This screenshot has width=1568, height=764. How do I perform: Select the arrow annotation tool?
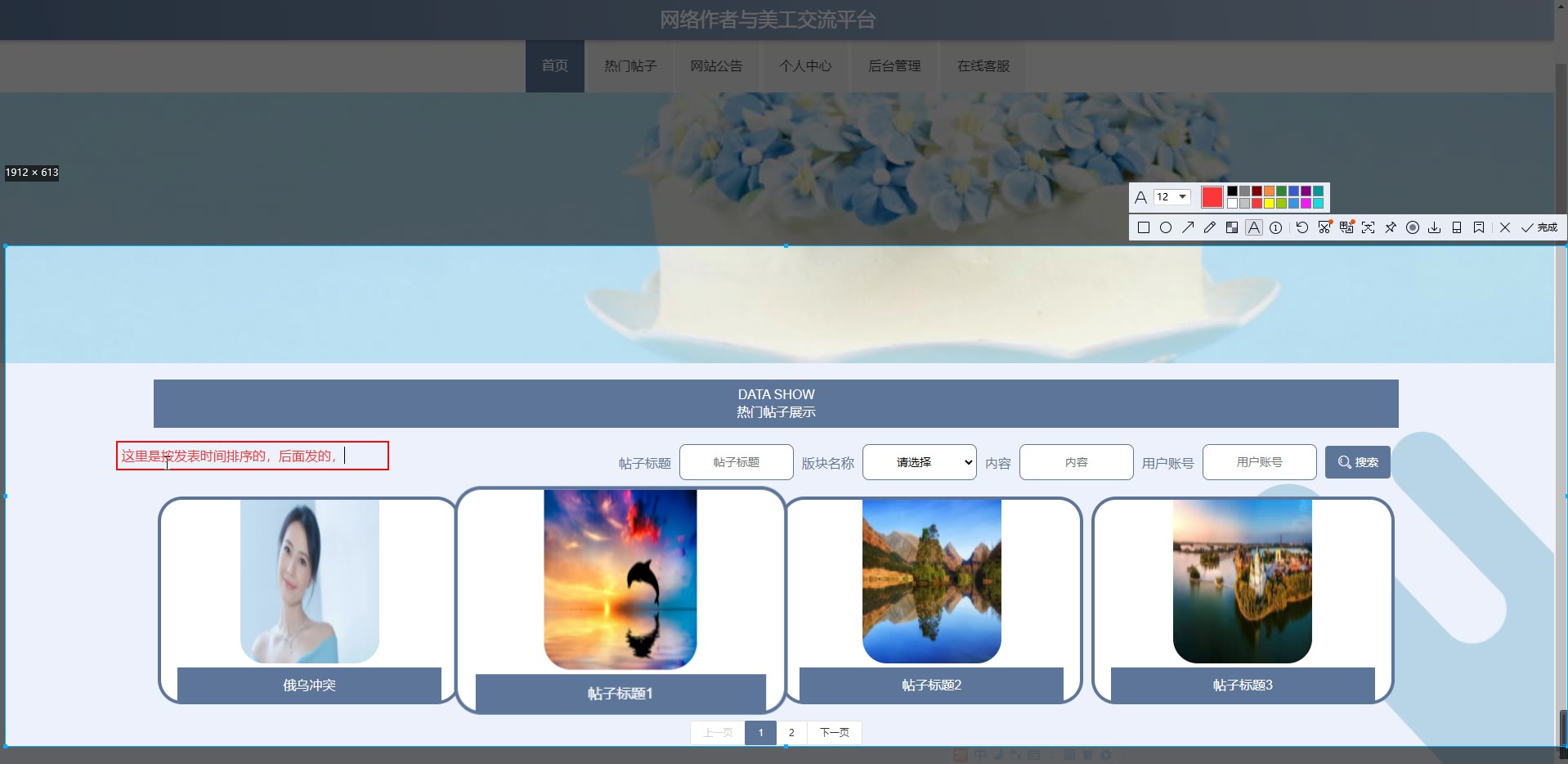tap(1188, 227)
